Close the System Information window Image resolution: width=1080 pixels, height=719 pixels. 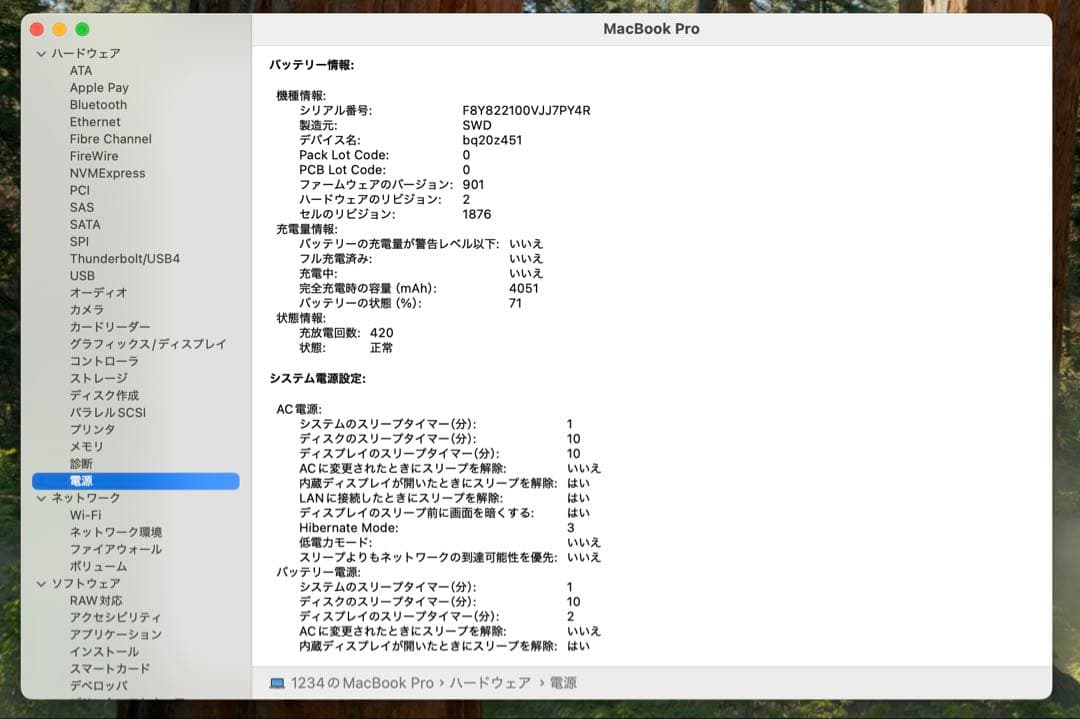(x=37, y=29)
